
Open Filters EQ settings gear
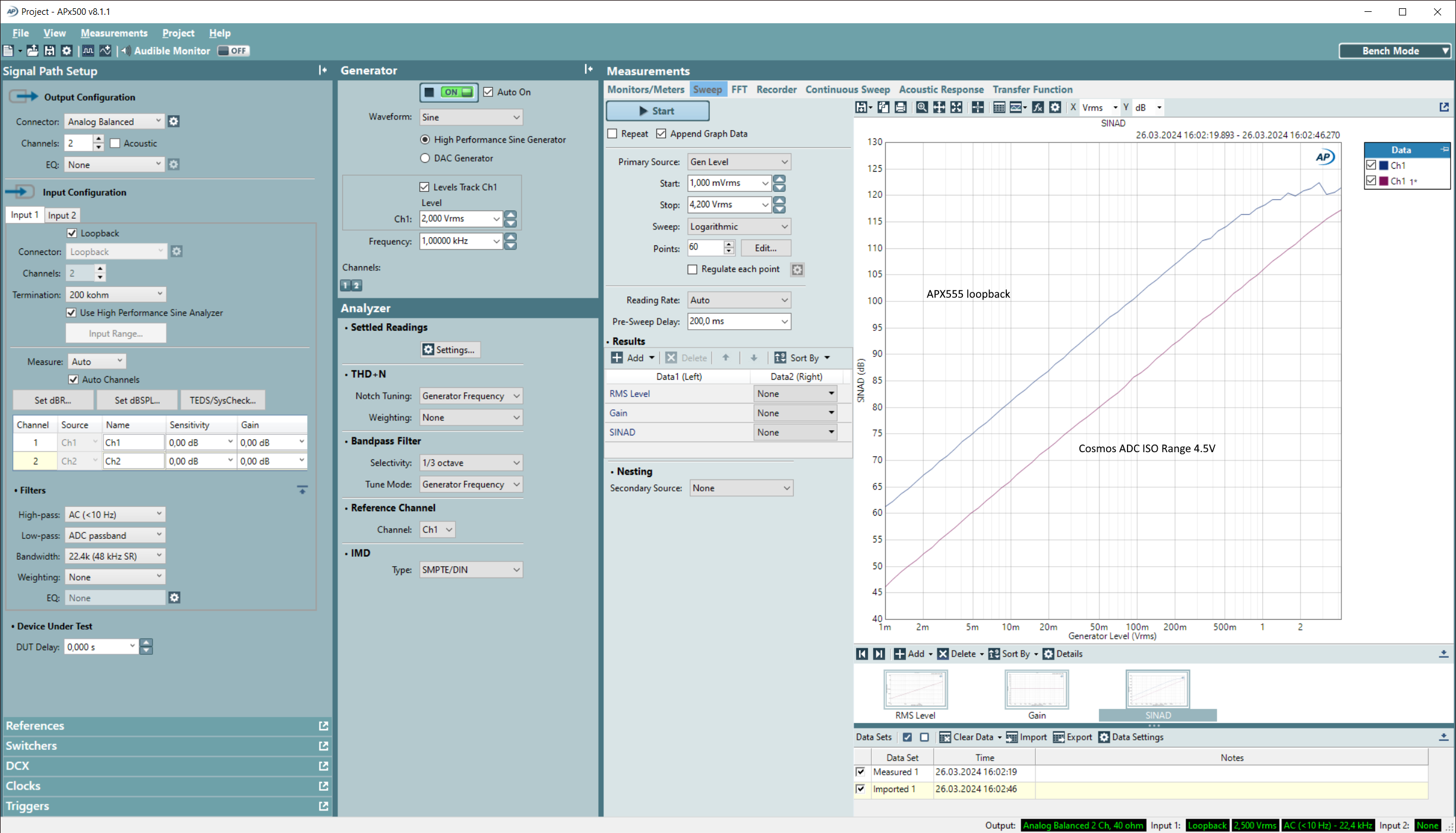[174, 598]
